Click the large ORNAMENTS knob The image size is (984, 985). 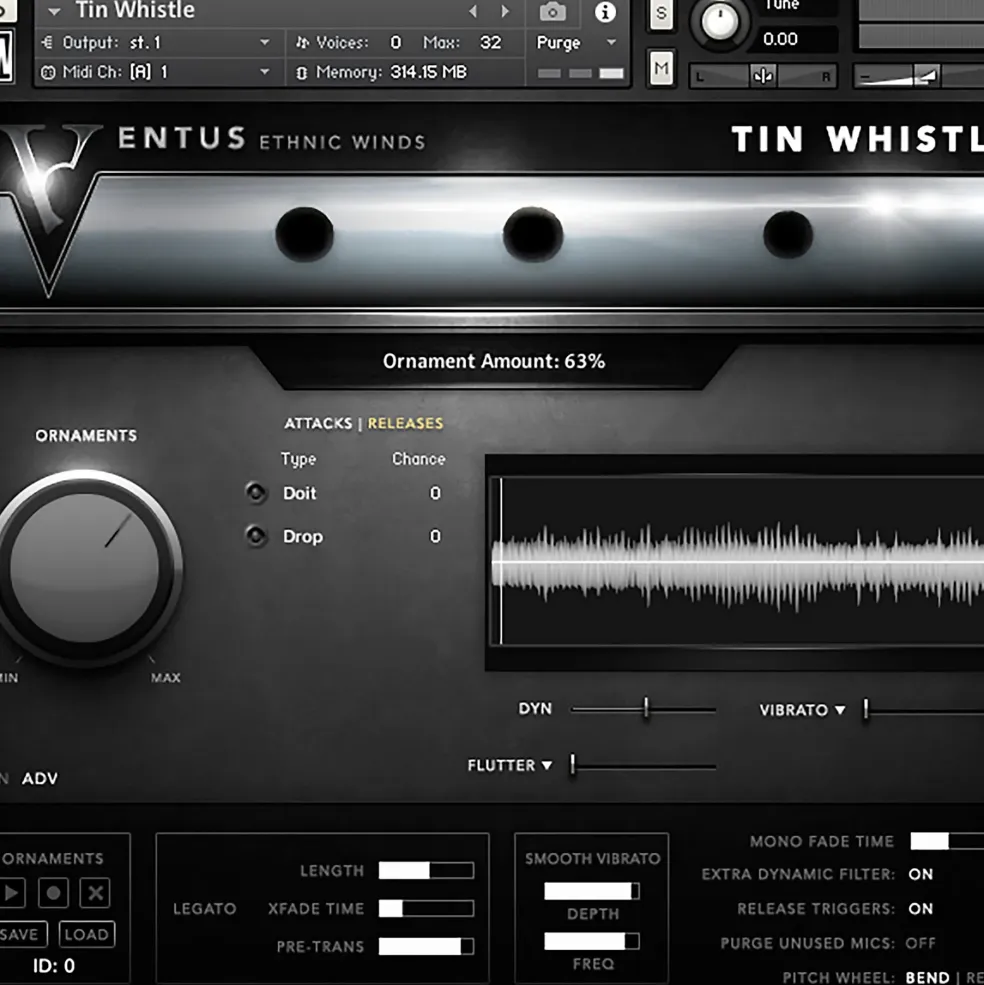[x=85, y=569]
